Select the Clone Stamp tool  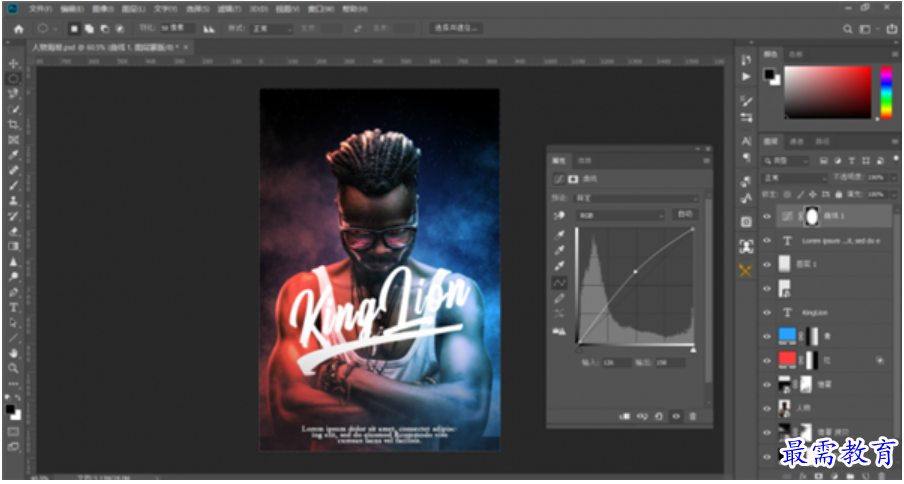coord(13,201)
